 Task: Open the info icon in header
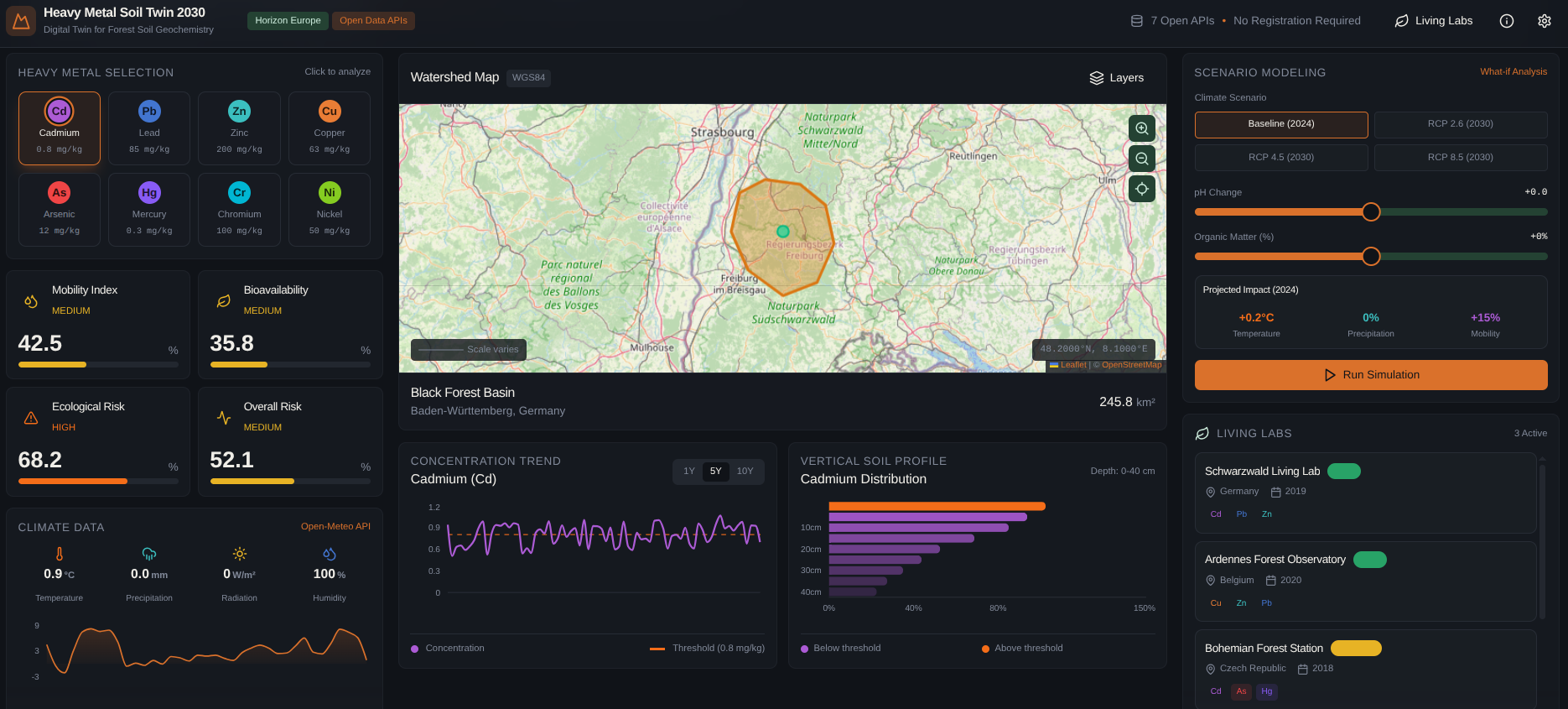point(1507,21)
